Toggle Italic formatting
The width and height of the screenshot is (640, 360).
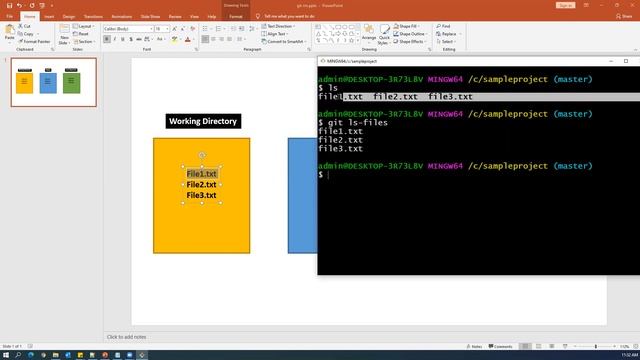[115, 39]
